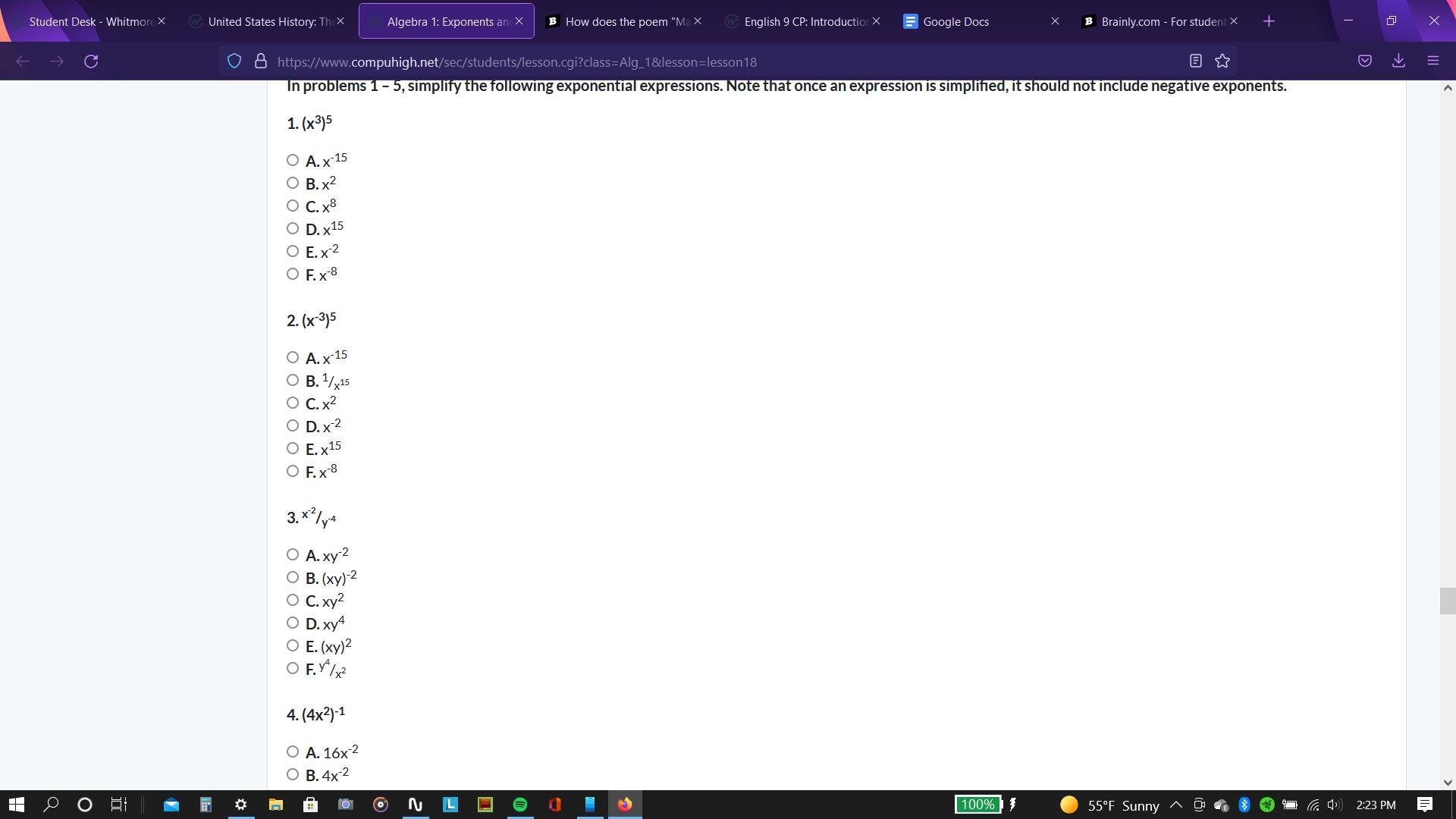Open the Firefox application menu
The width and height of the screenshot is (1456, 819).
(x=1432, y=61)
